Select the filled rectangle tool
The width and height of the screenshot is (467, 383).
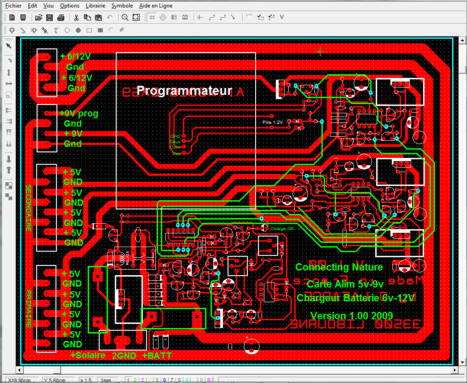point(100,30)
